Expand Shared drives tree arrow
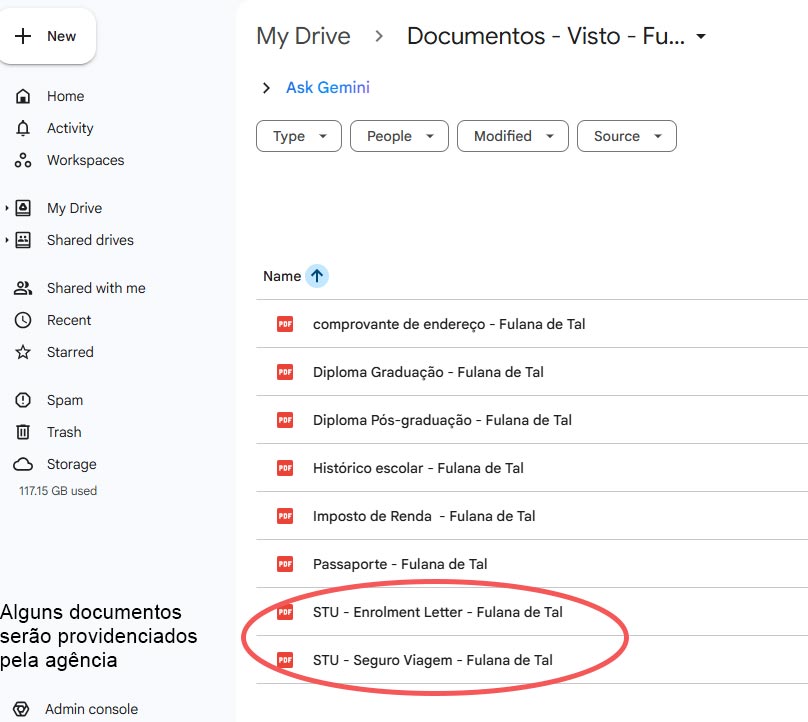The height and width of the screenshot is (722, 808). pos(7,240)
